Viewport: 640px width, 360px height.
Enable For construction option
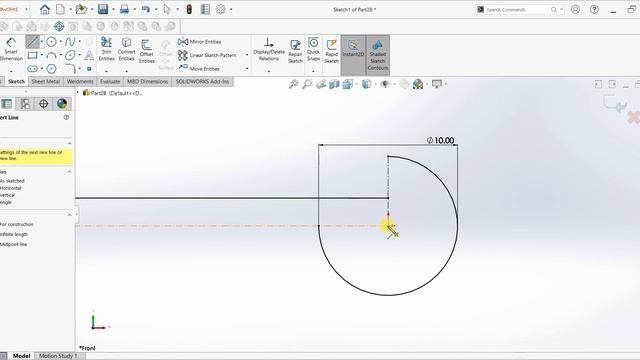(x=17, y=224)
